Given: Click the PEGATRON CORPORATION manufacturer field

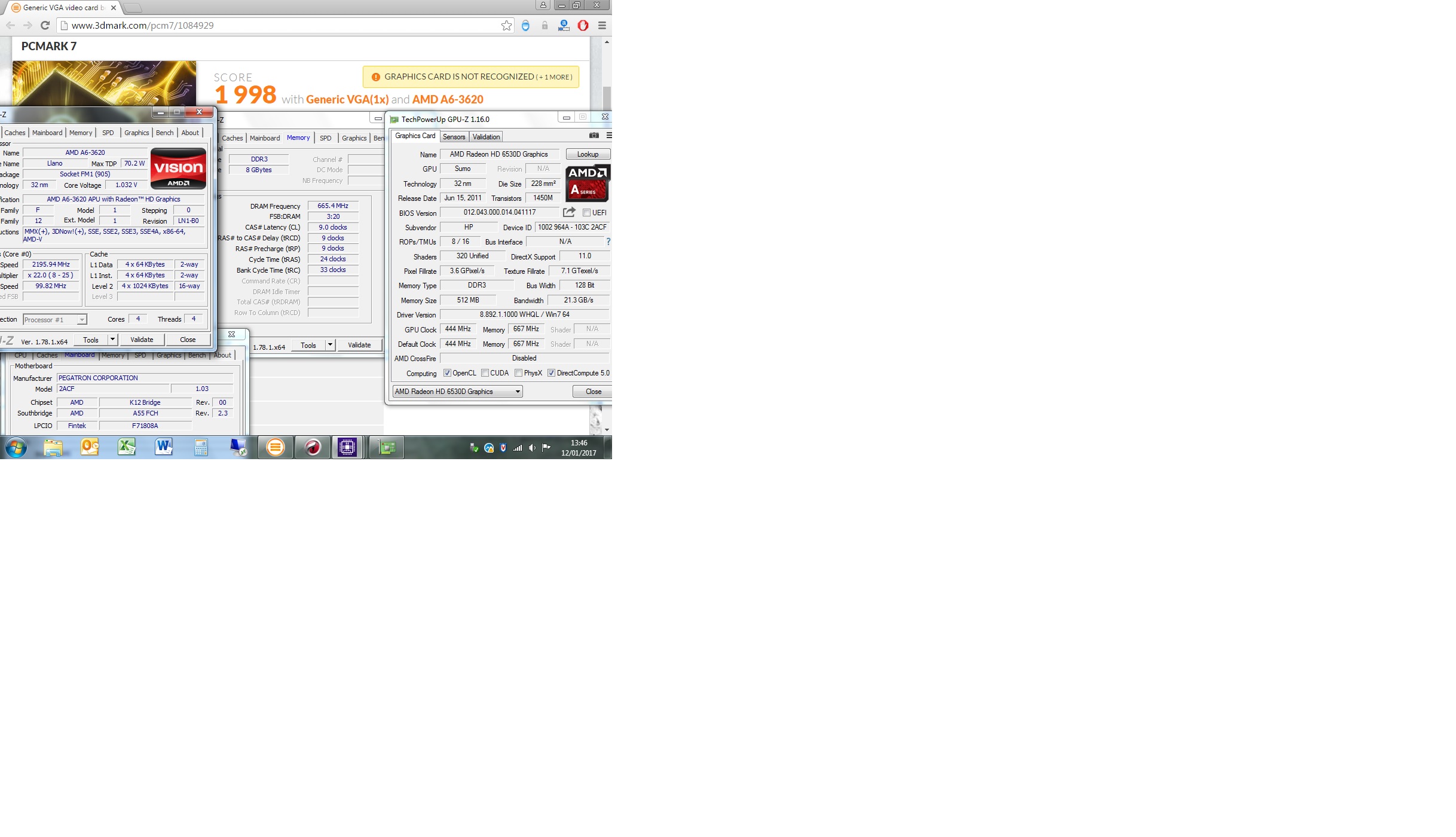Looking at the screenshot, I should pos(145,378).
